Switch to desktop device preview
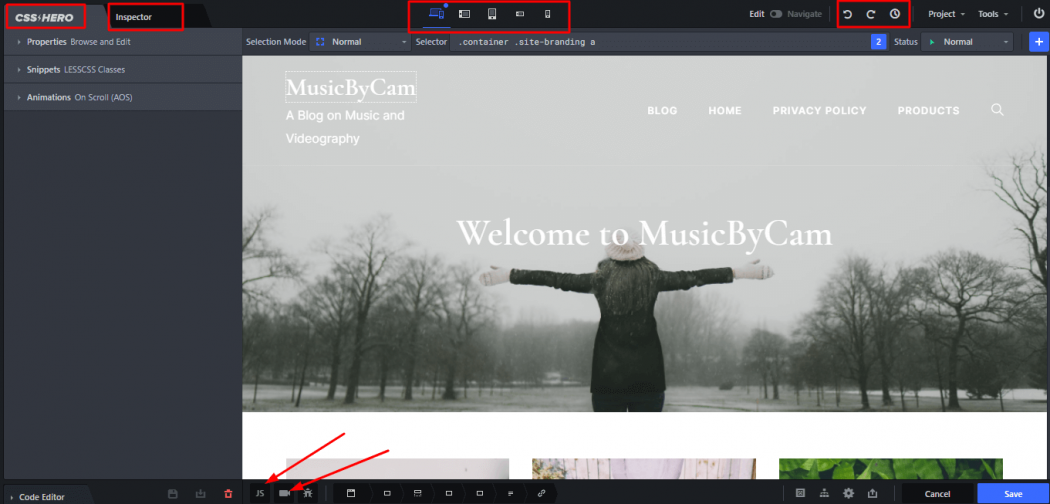The width and height of the screenshot is (1050, 504). click(436, 14)
